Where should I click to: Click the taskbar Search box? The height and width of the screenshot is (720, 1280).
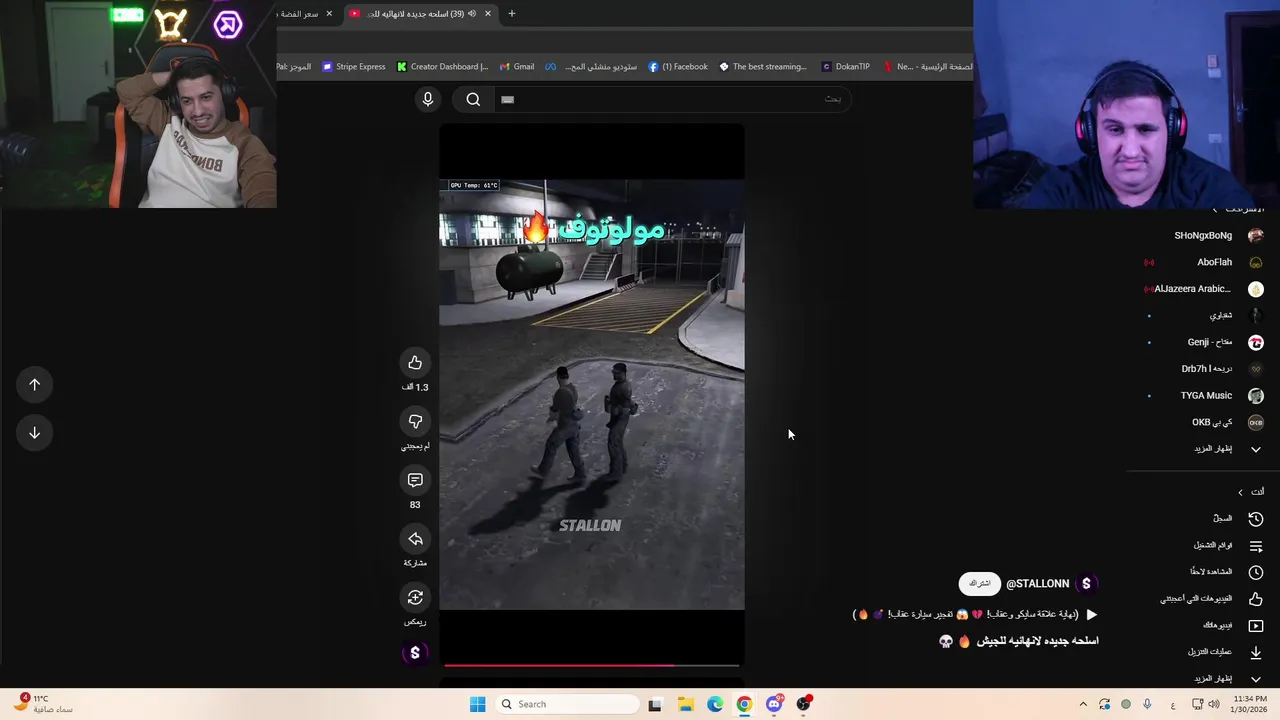tap(567, 704)
